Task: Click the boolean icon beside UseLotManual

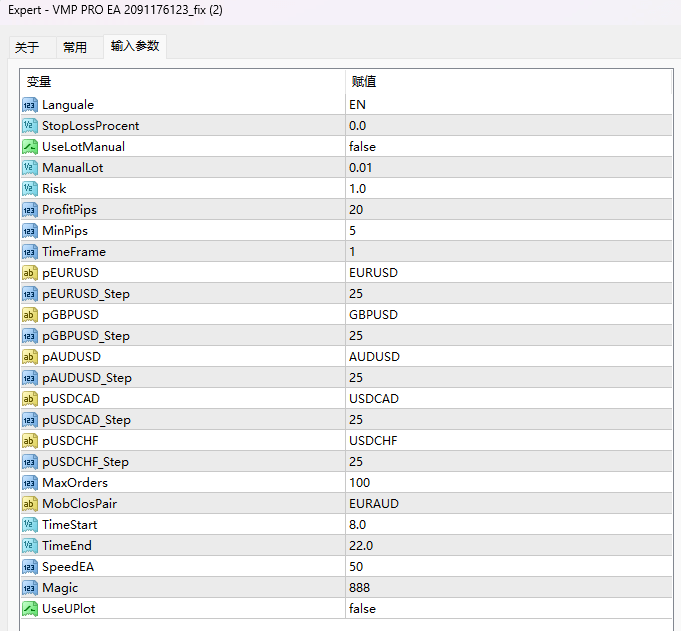Action: point(30,147)
